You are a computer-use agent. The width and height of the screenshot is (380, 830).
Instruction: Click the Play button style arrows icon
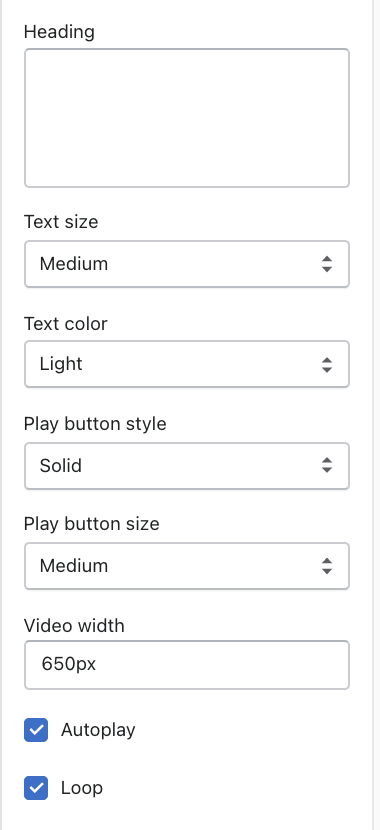(x=327, y=466)
